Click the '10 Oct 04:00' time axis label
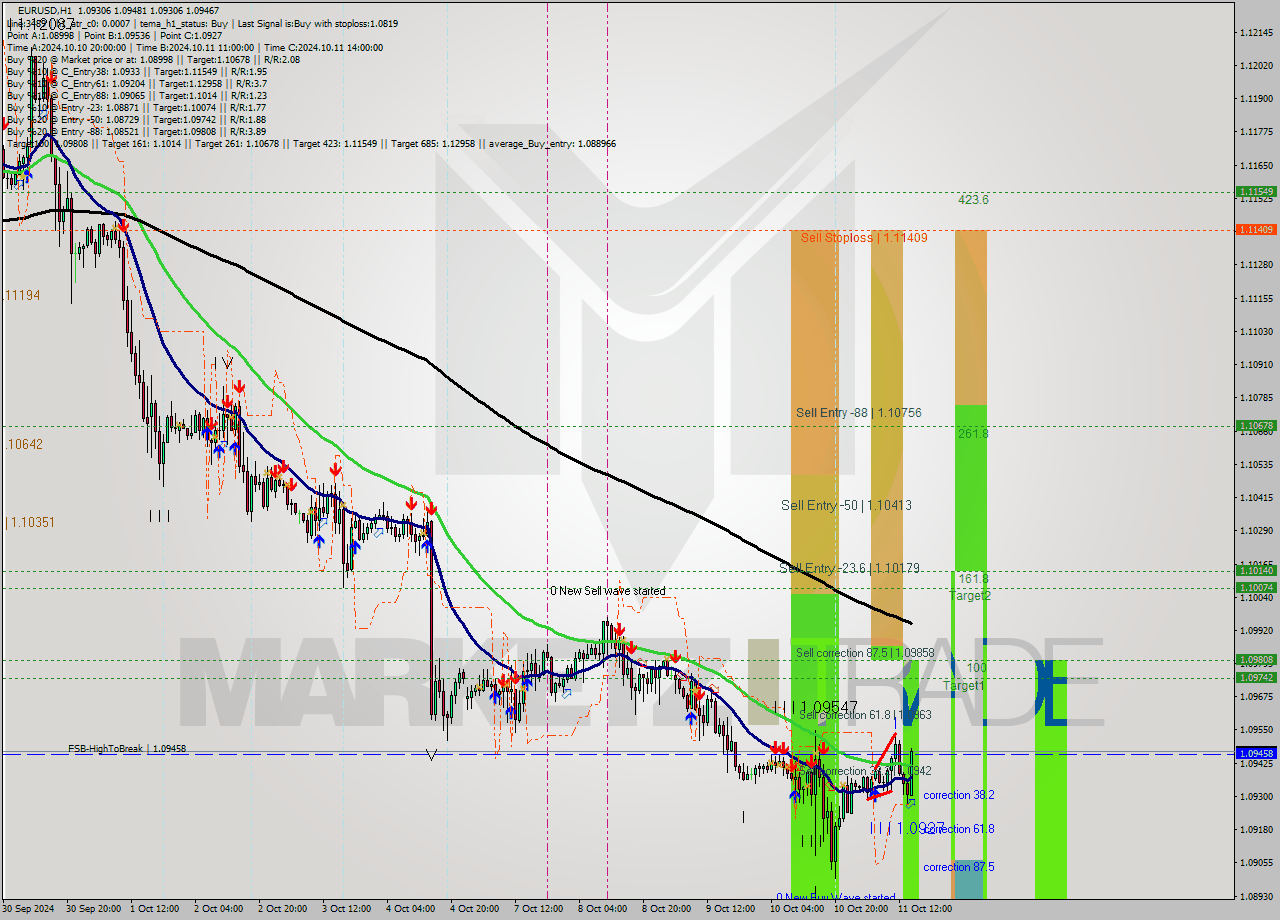The image size is (1280, 920). (x=797, y=909)
